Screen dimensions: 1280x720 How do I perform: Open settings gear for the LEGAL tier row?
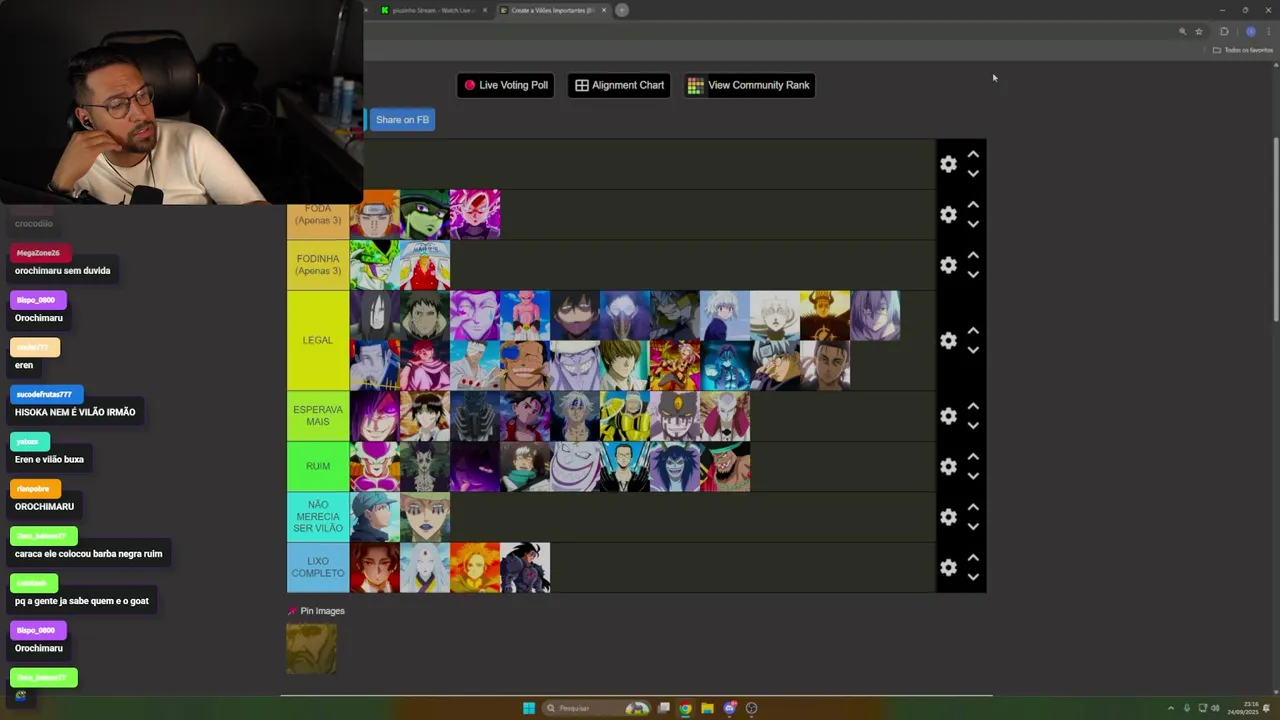click(948, 341)
